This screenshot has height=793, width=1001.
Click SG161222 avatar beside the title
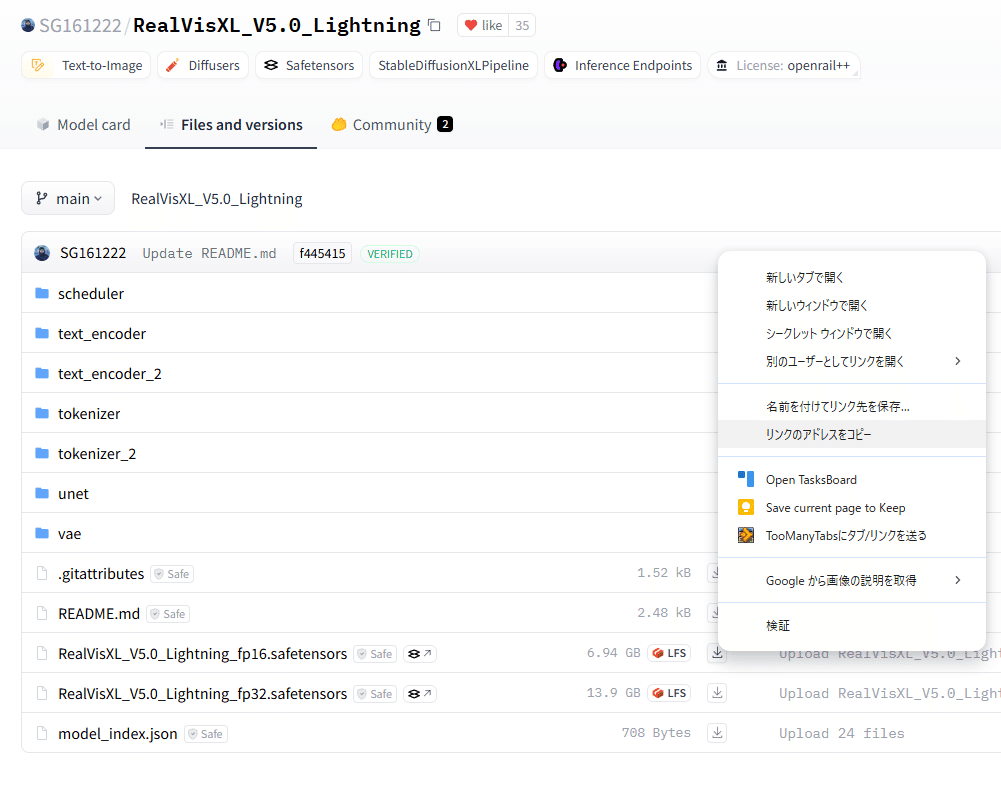[28, 25]
